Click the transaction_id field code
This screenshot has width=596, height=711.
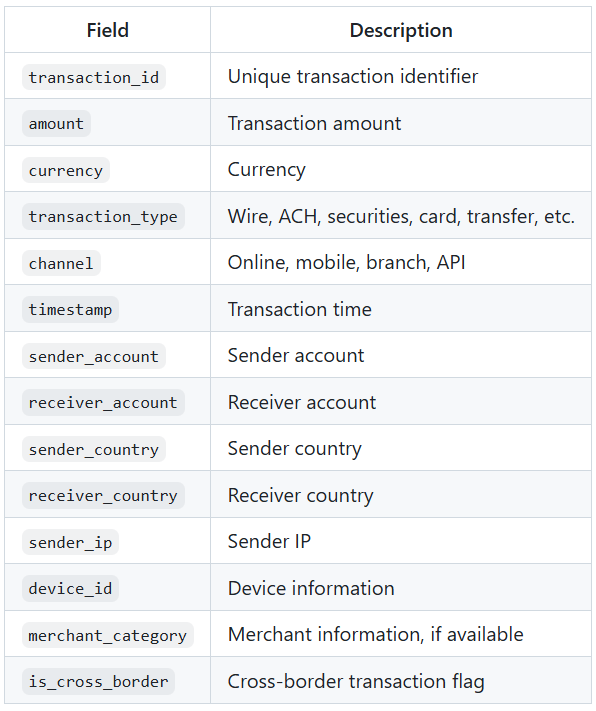coord(94,77)
